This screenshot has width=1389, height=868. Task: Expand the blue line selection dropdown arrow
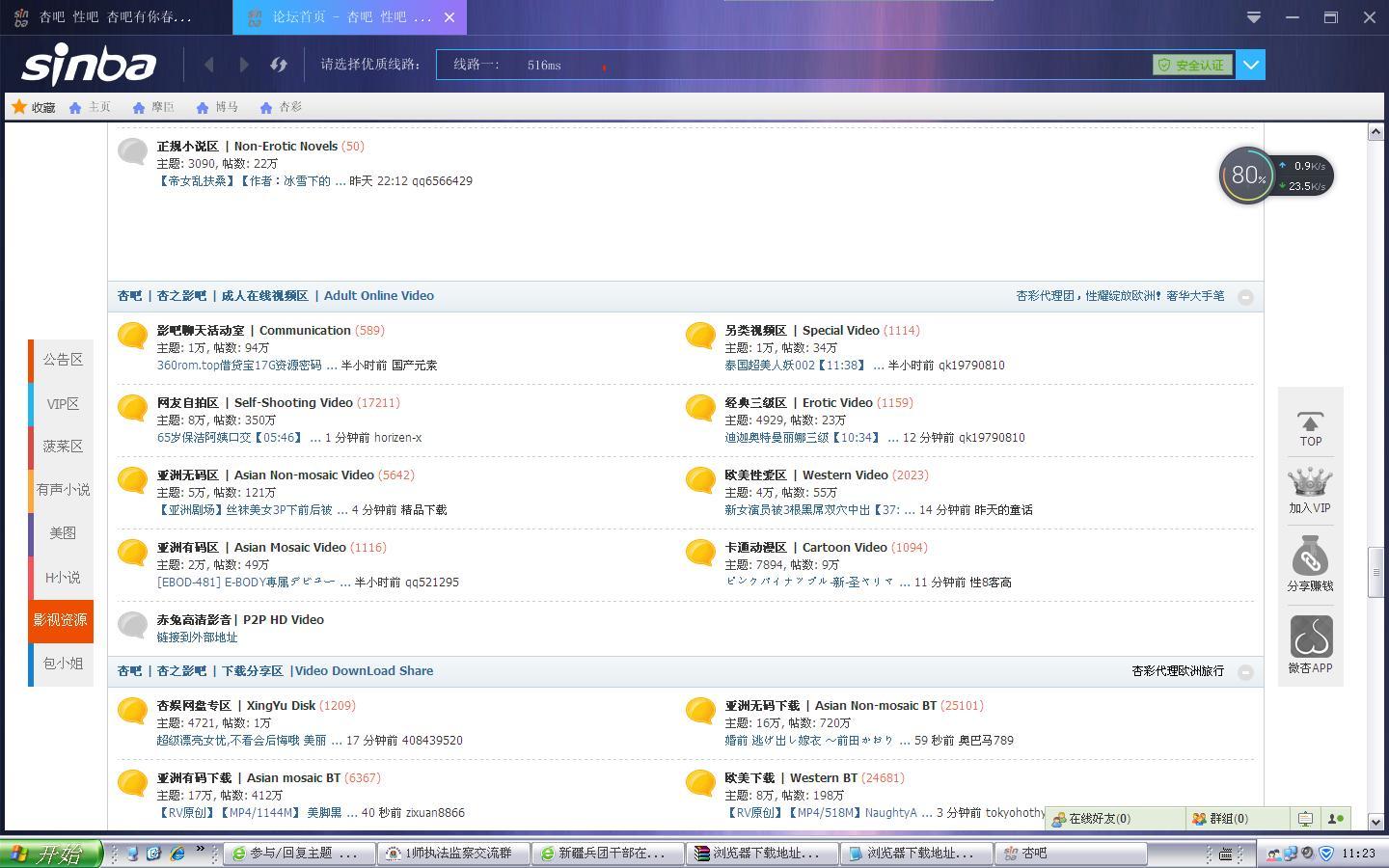click(x=1251, y=65)
